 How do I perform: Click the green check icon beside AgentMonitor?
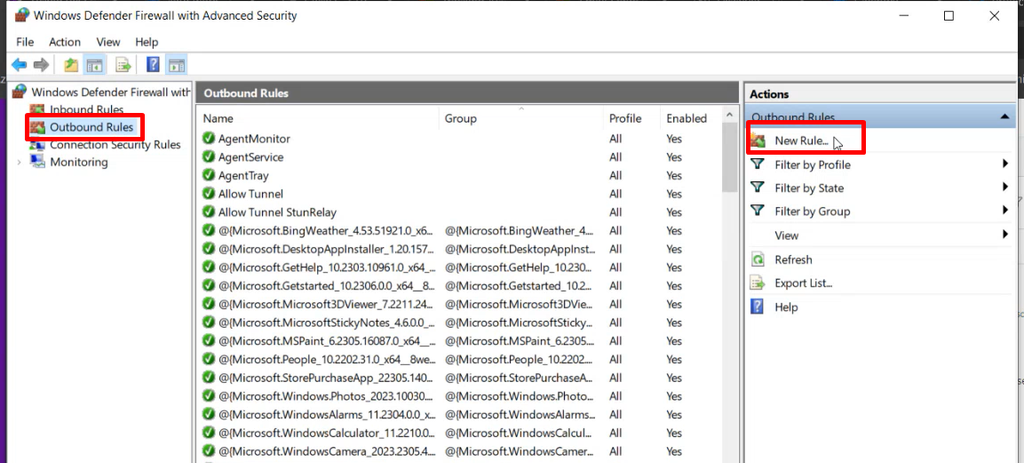click(x=209, y=138)
